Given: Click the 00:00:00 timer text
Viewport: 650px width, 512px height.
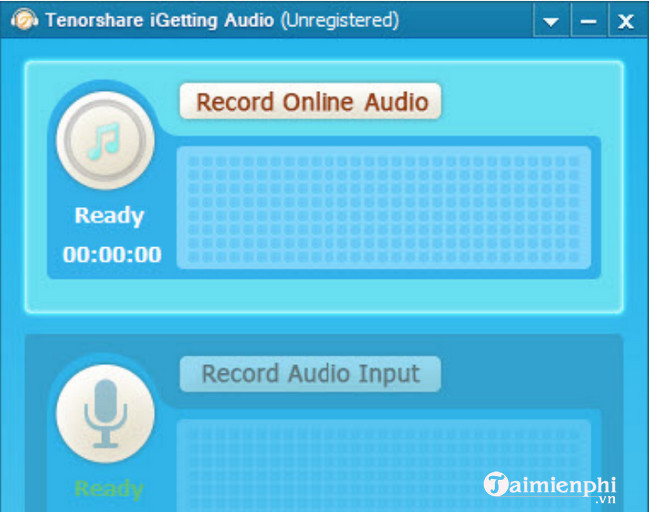Looking at the screenshot, I should tap(112, 255).
